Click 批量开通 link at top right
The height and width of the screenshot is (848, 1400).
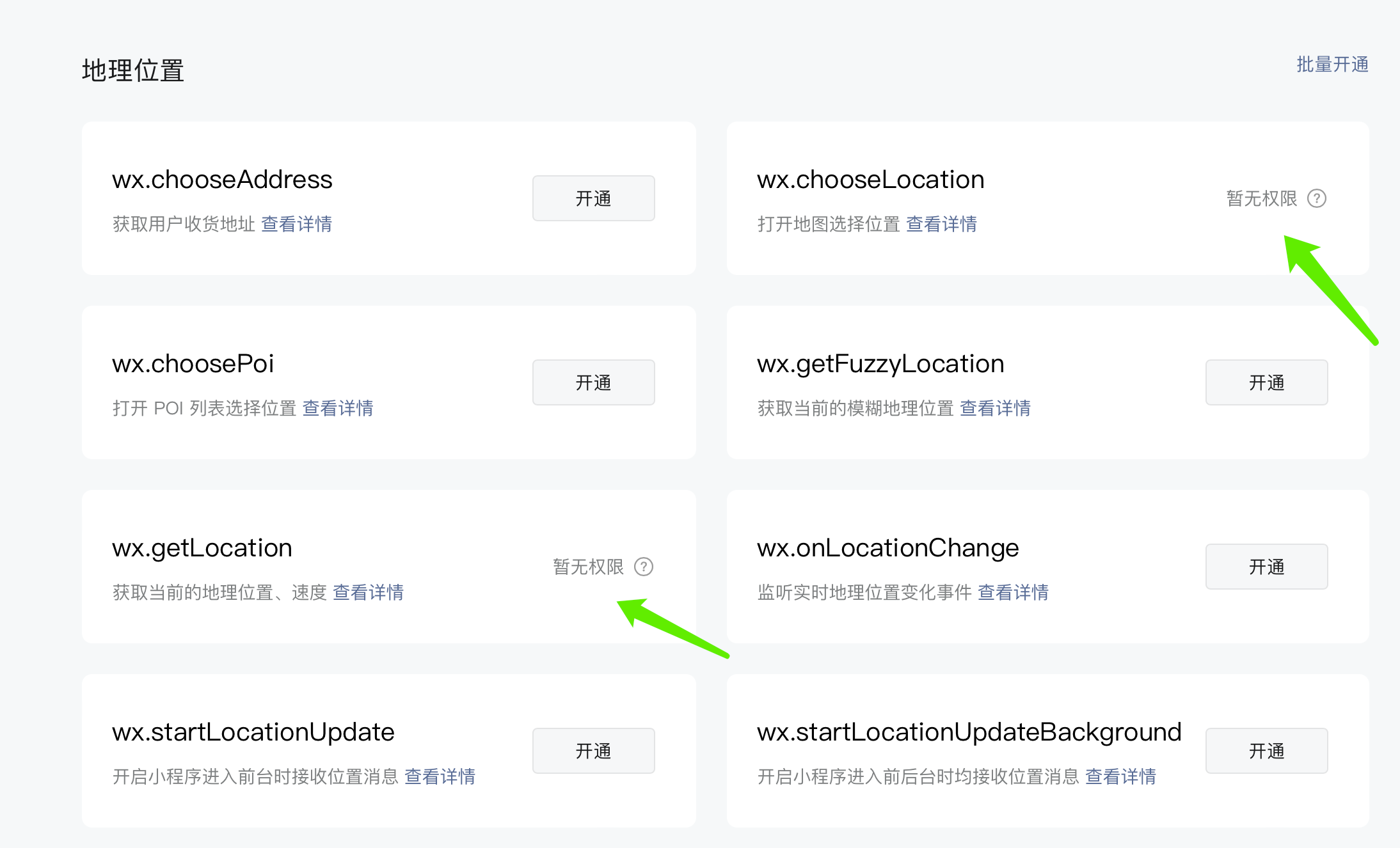1332,65
